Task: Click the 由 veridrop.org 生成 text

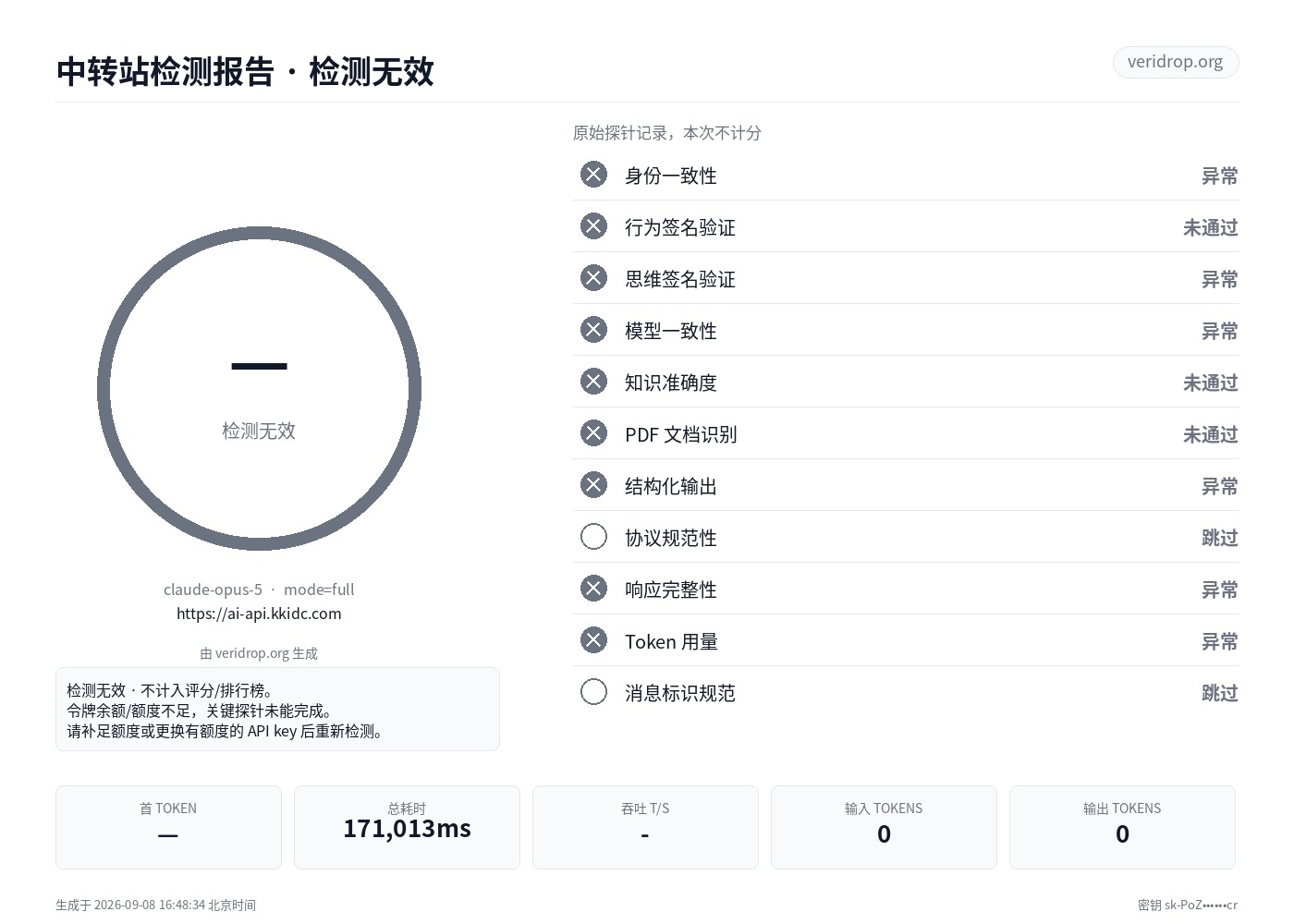Action: click(x=259, y=653)
